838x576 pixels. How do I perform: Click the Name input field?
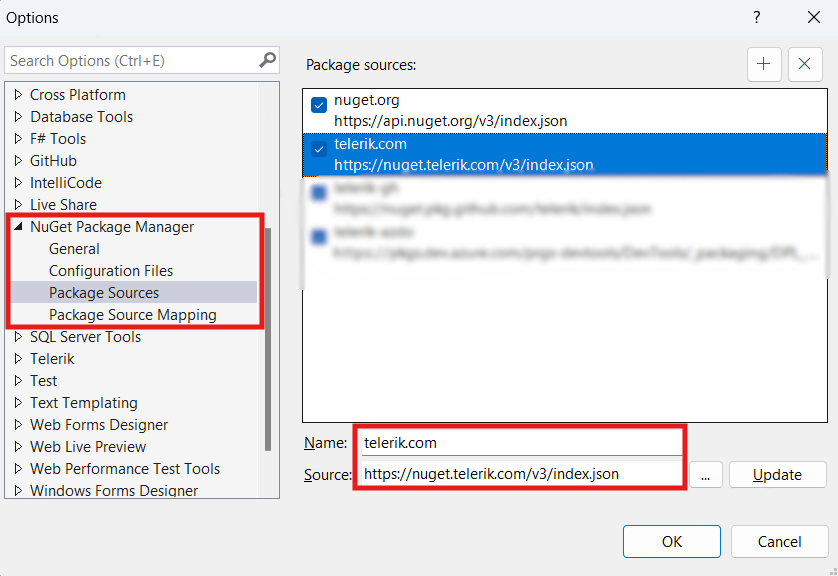[x=522, y=442]
